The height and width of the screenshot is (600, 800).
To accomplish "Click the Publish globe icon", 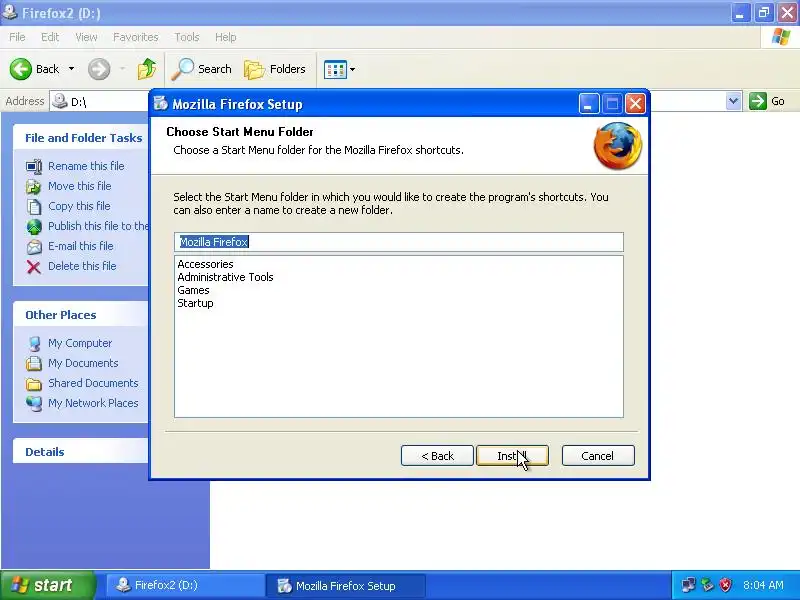I will point(34,227).
